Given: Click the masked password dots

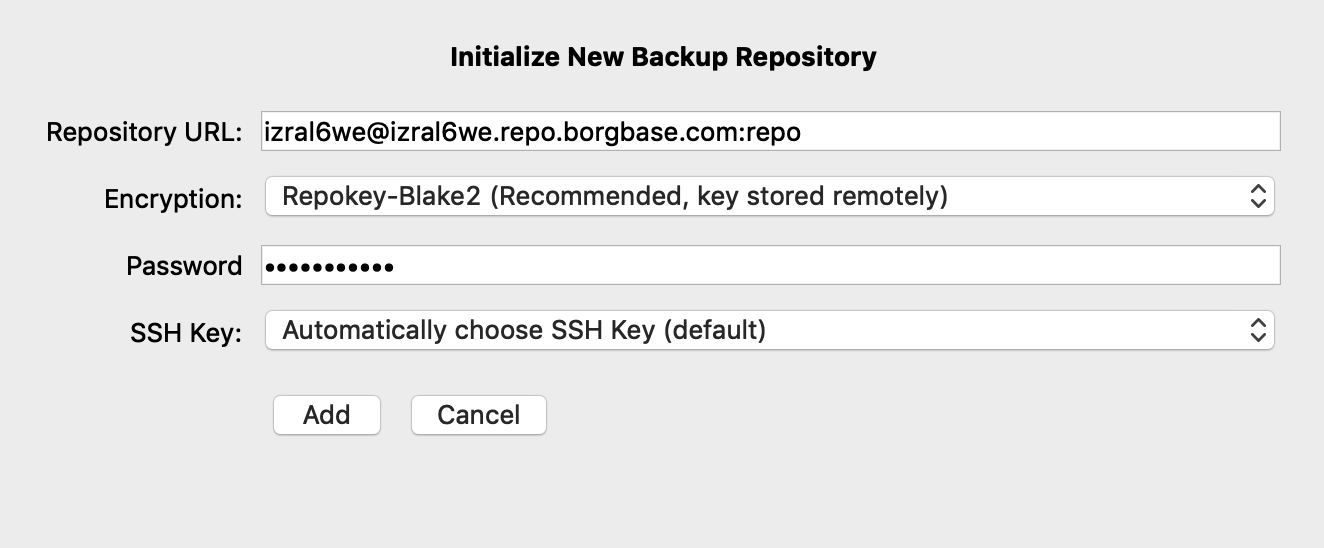Looking at the screenshot, I should (x=328, y=267).
